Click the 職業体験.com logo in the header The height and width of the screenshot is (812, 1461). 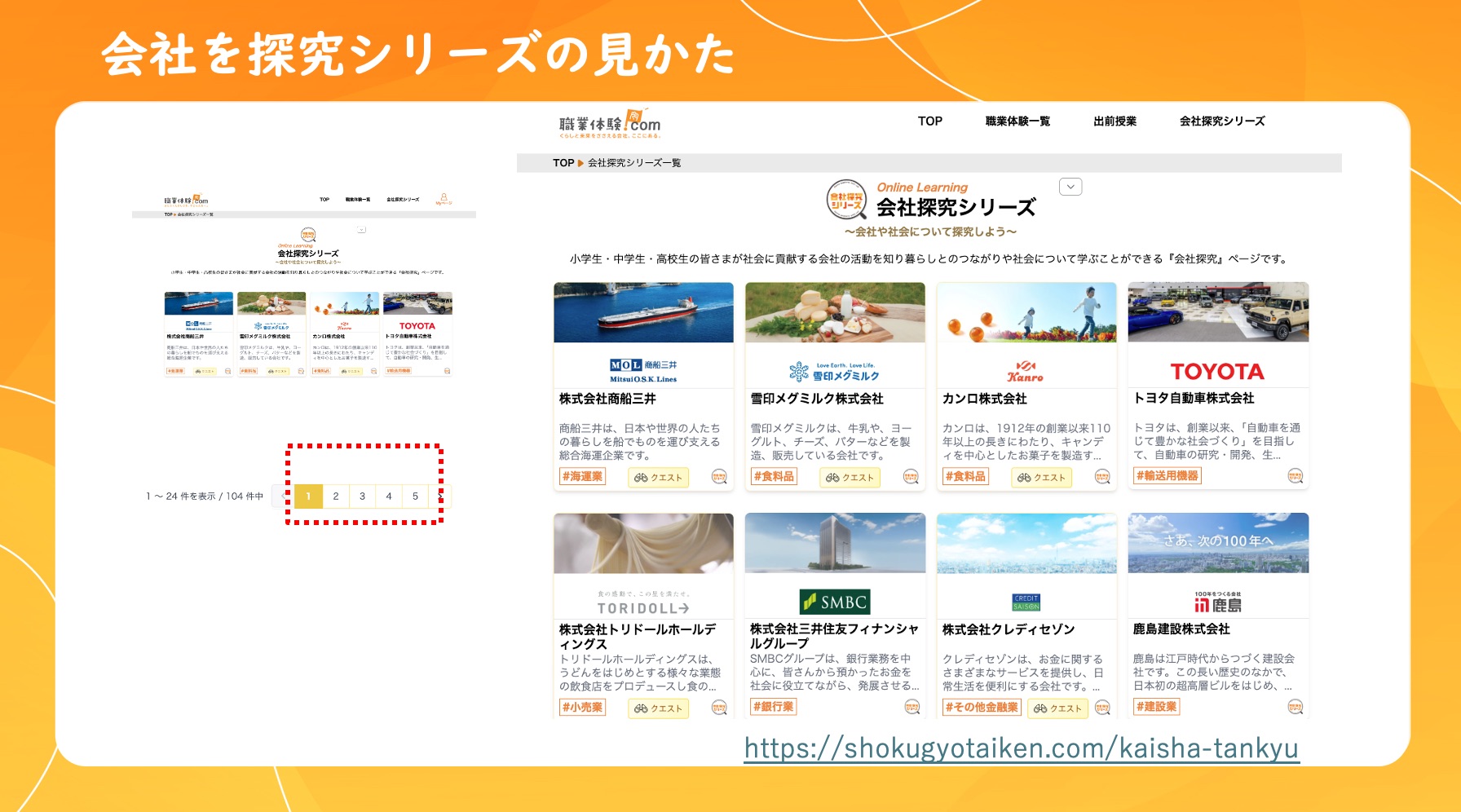609,123
